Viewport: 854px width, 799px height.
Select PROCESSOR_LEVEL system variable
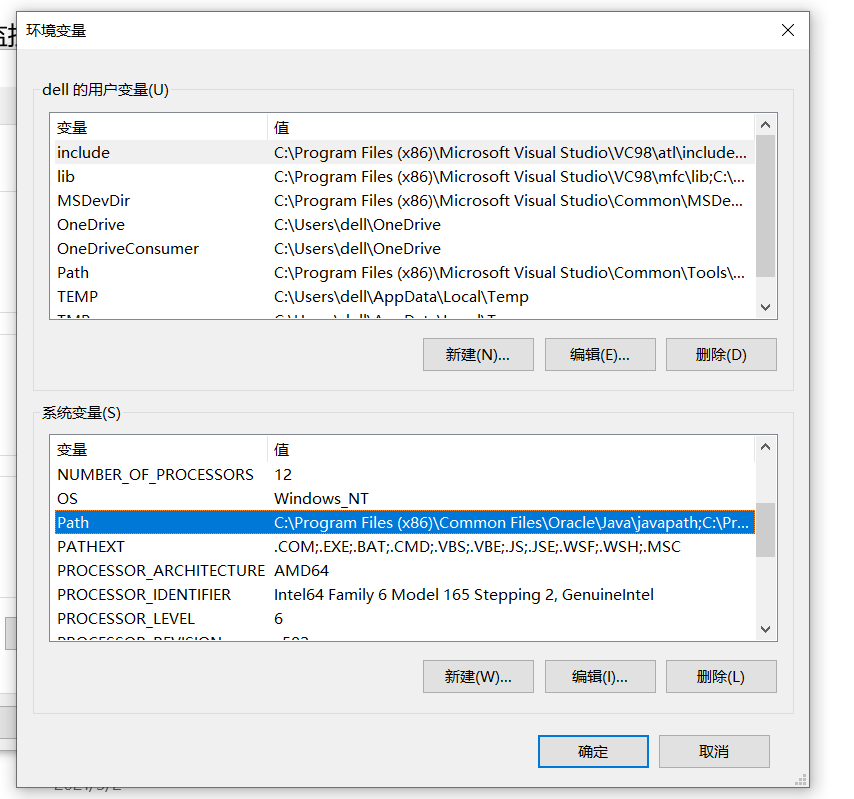tap(405, 618)
